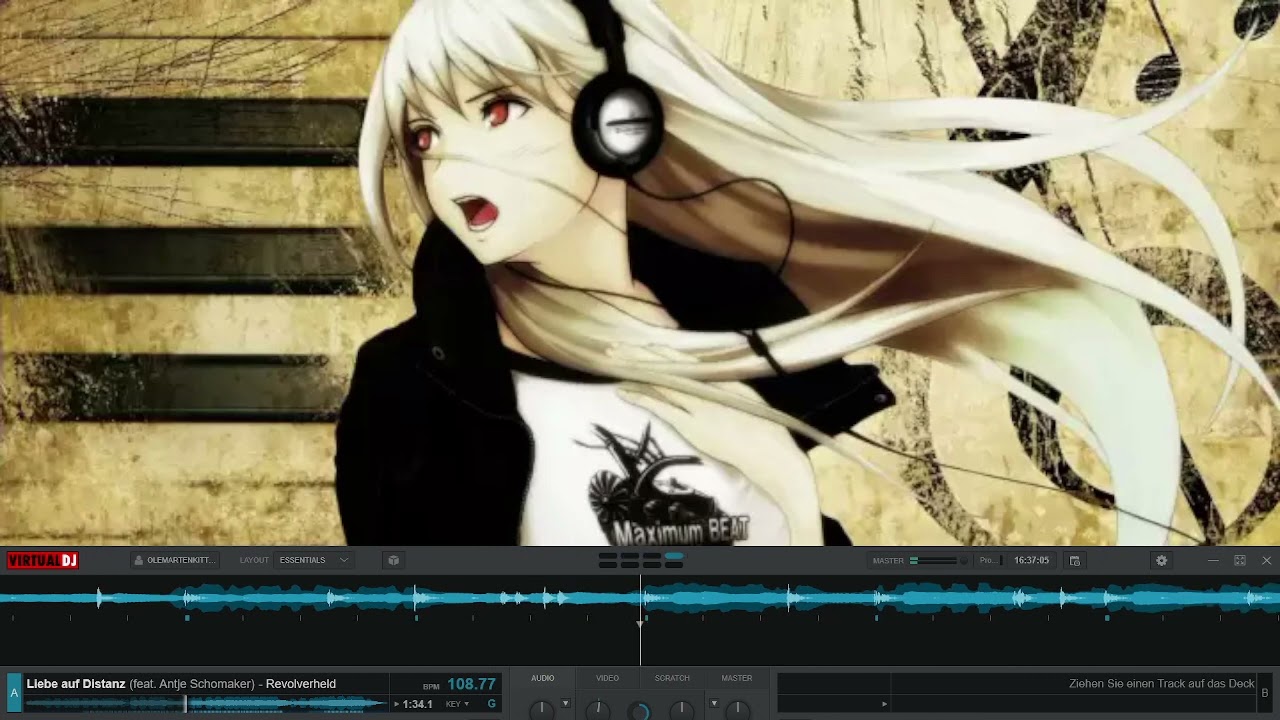Click the VirtualDJ logo
This screenshot has width=1280, height=720.
coord(42,560)
